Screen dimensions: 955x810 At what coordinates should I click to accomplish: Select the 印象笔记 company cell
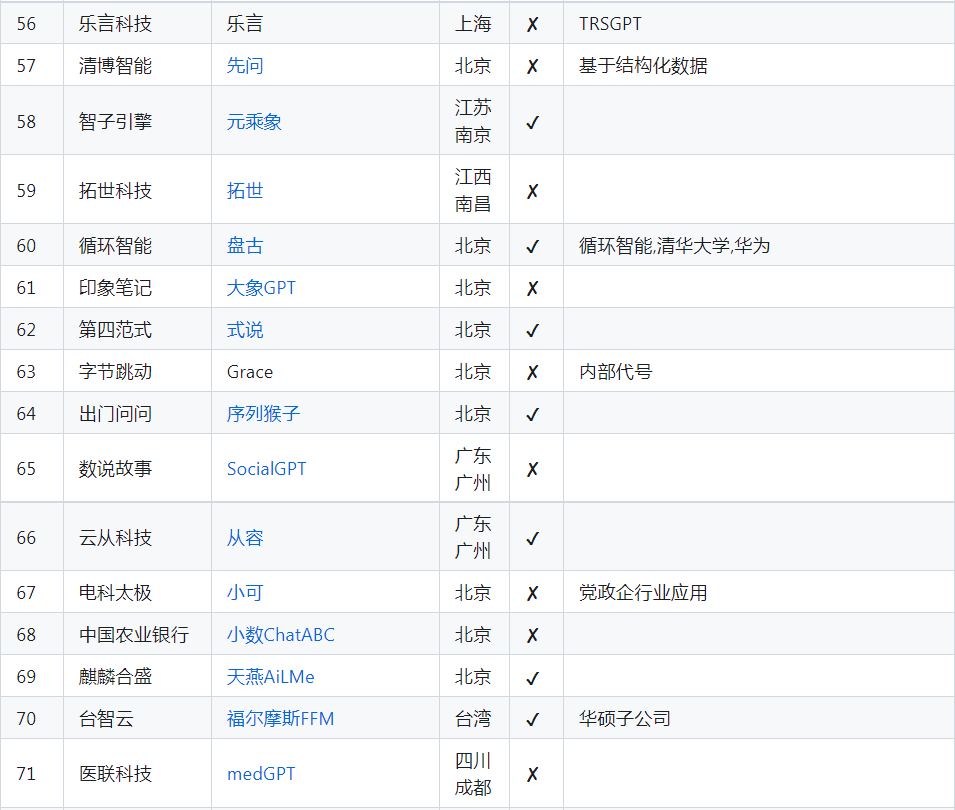[137, 287]
